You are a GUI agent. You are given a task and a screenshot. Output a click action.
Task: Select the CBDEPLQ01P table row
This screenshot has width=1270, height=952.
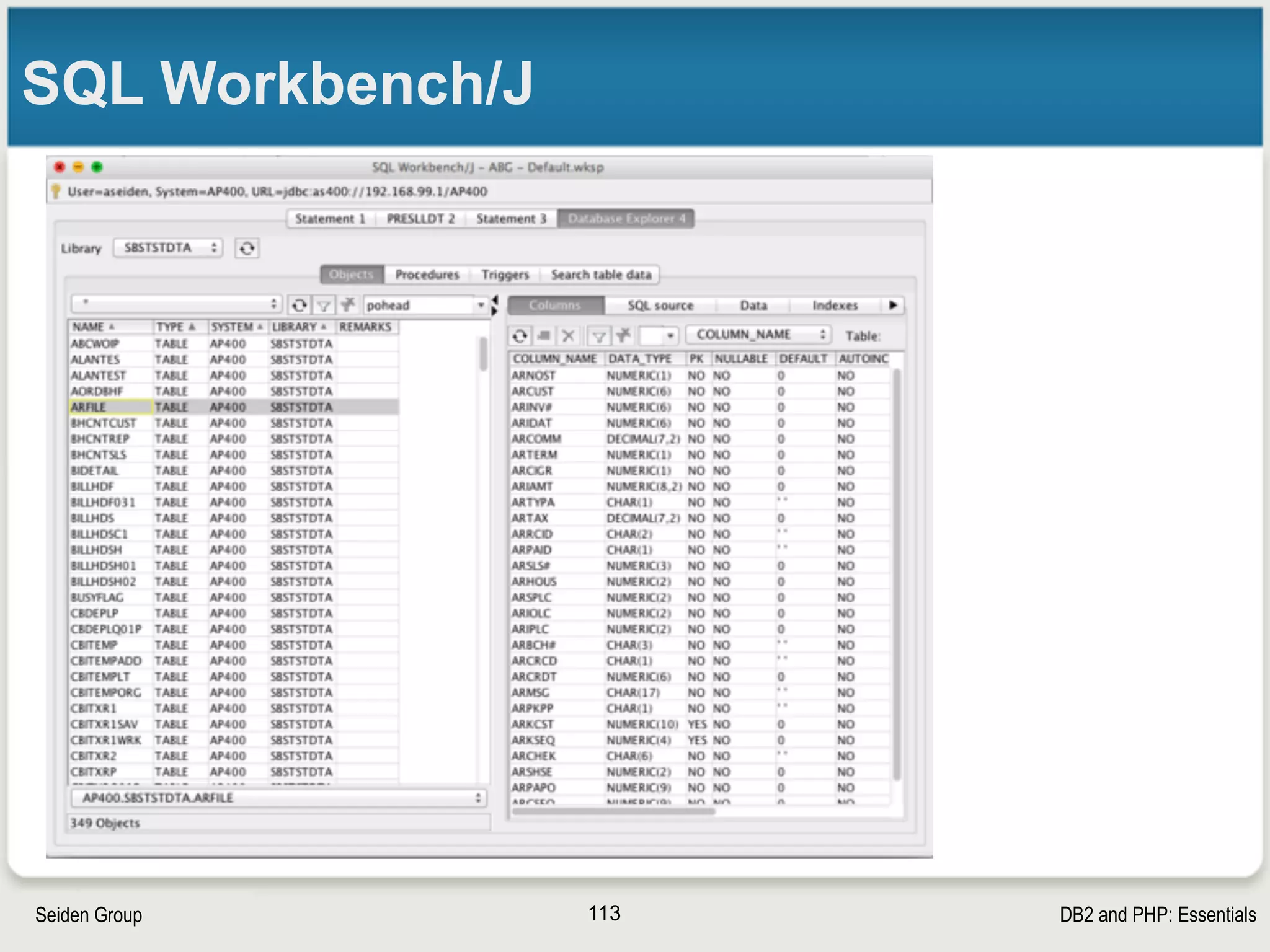coord(234,629)
